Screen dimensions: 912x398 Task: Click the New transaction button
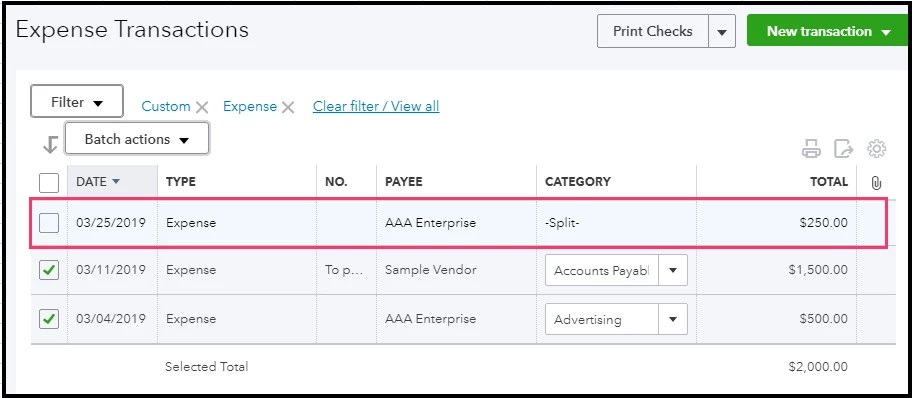point(828,31)
